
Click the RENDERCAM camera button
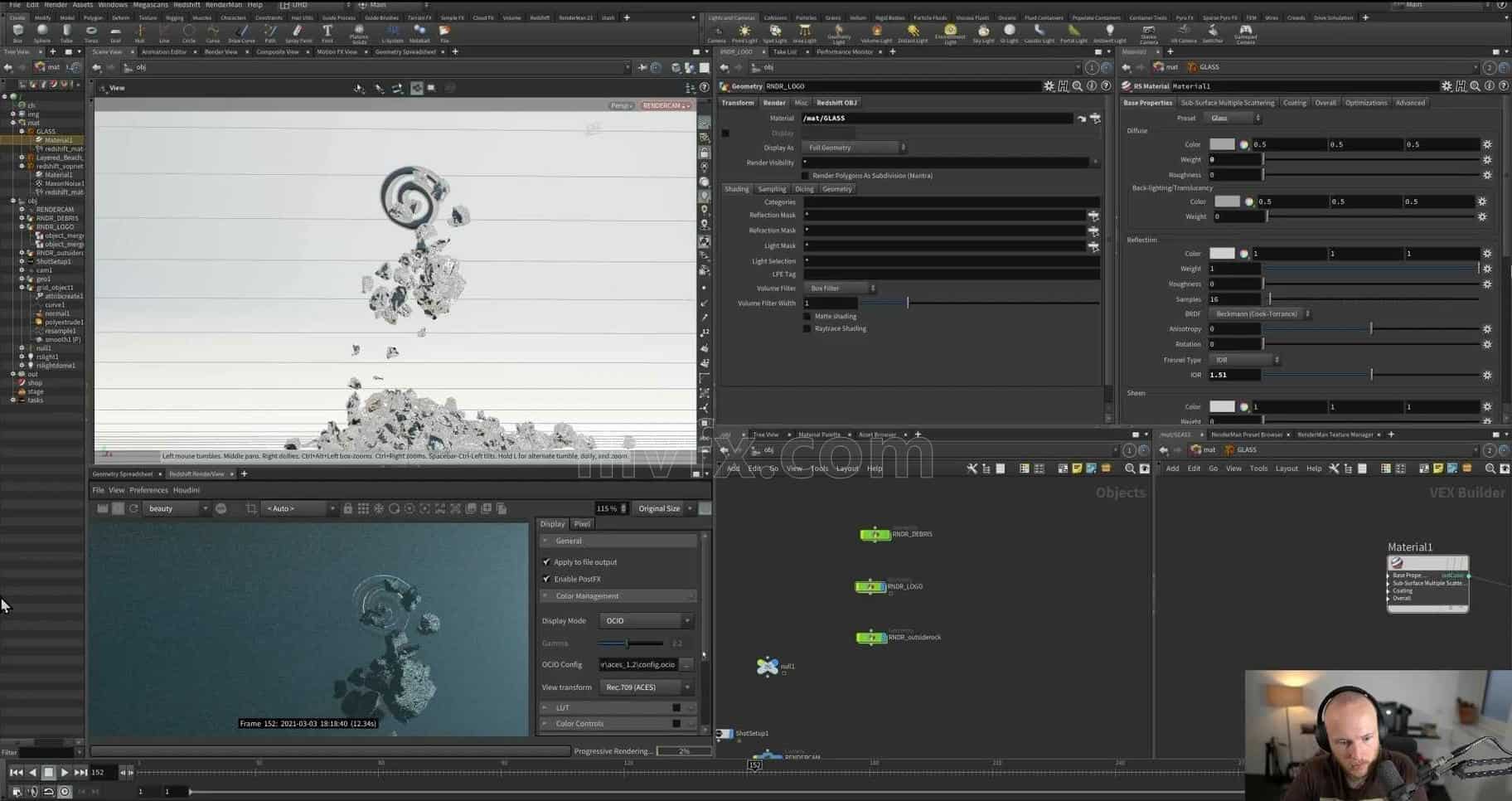[666, 106]
